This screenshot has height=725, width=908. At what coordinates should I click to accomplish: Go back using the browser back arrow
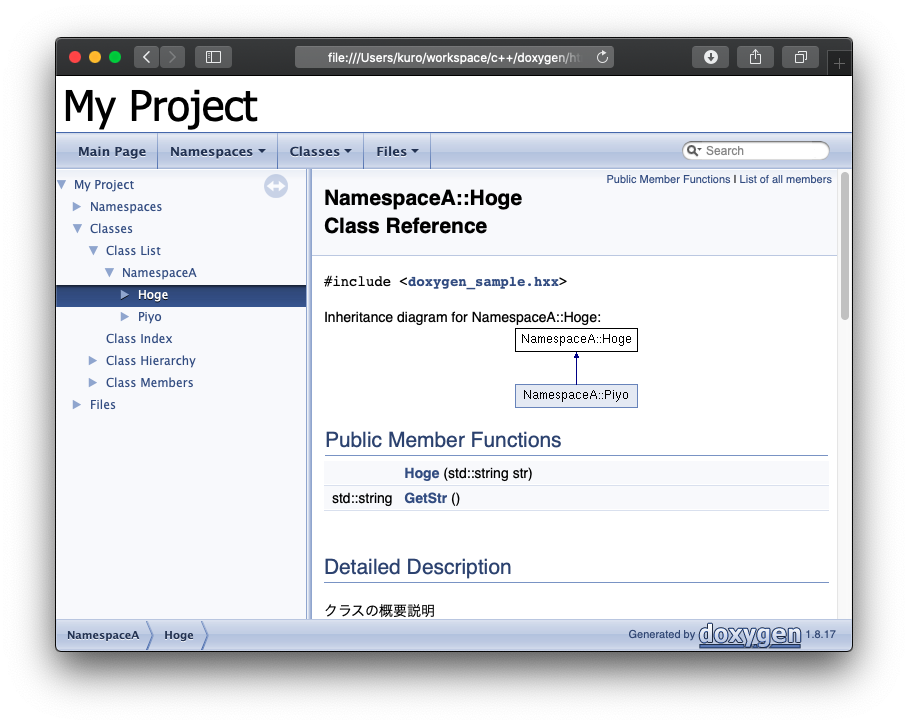coord(147,57)
